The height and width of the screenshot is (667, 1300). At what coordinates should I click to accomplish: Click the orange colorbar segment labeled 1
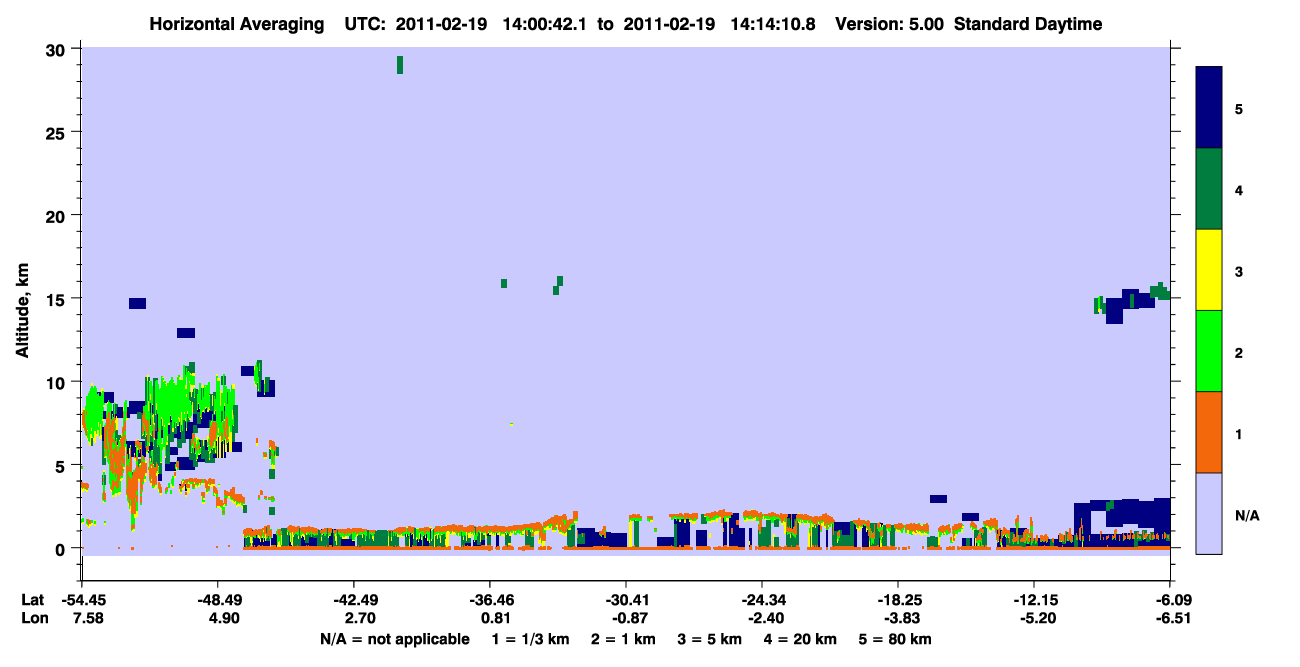(1209, 432)
